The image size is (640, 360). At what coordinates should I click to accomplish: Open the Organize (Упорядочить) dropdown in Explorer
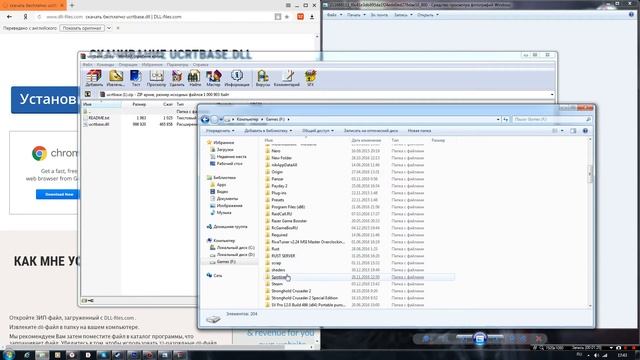click(x=220, y=131)
